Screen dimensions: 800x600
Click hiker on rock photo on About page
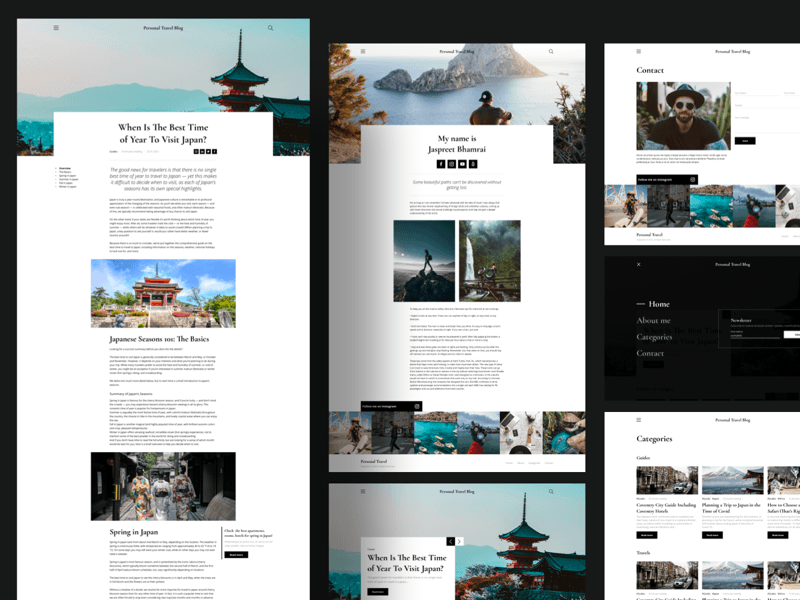pyautogui.click(x=424, y=261)
